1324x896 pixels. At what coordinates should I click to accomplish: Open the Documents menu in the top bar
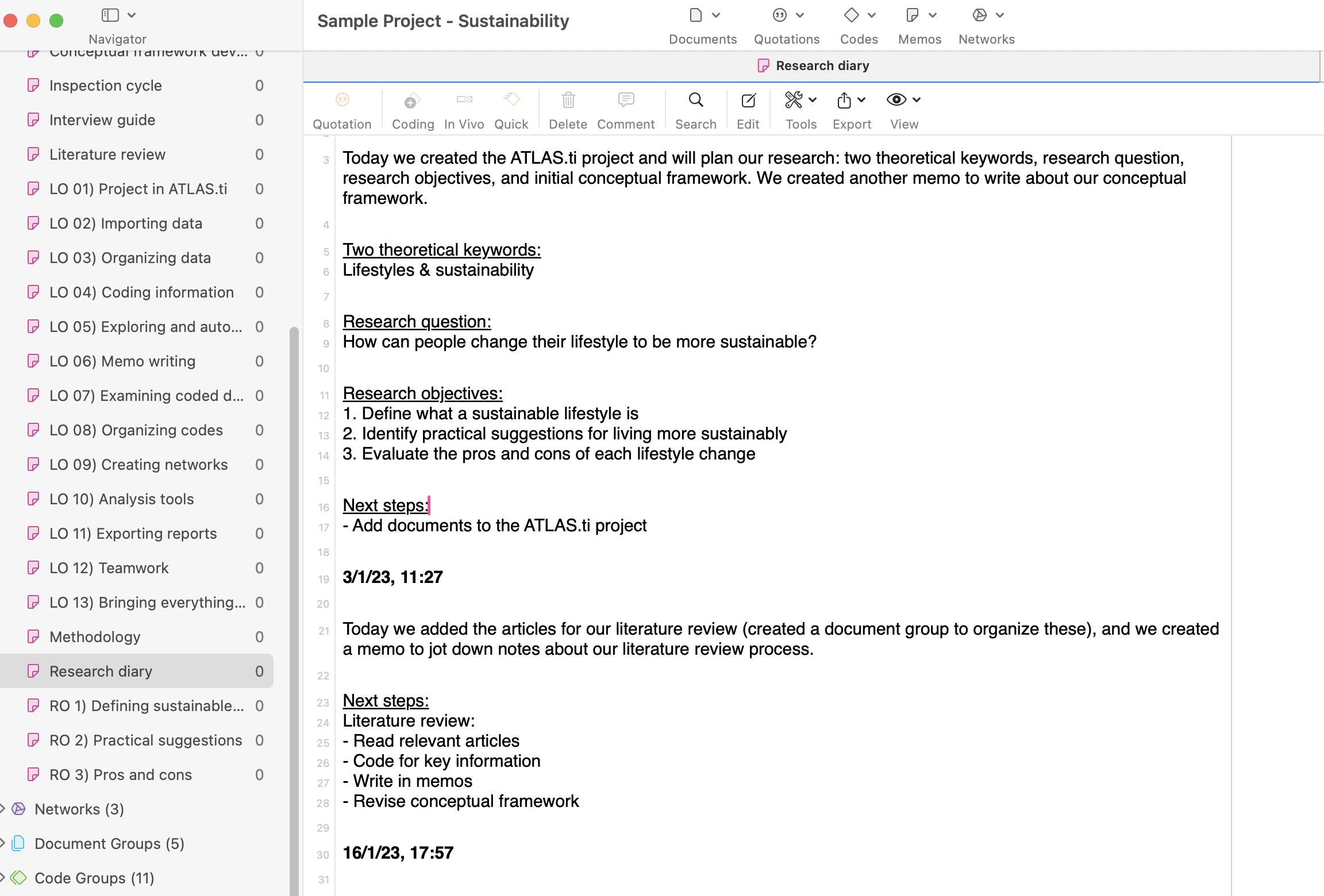click(x=703, y=26)
